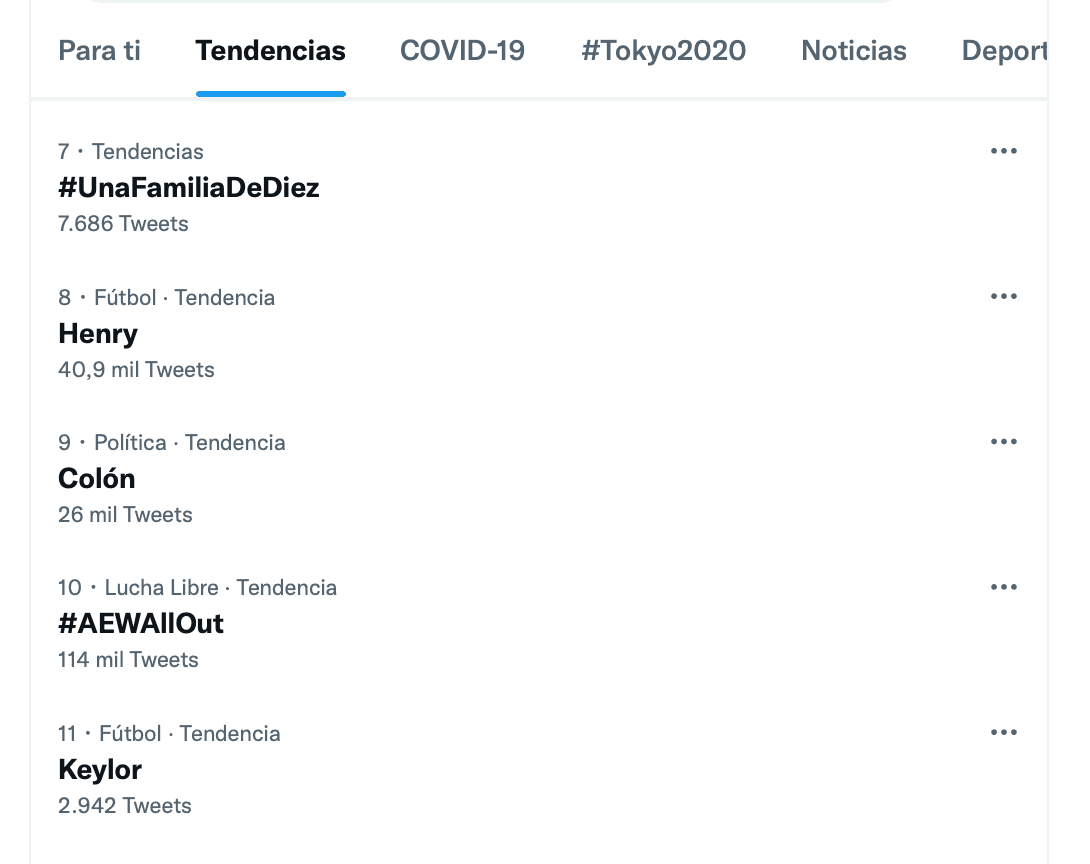The image size is (1090, 864).
Task: Select the Tendencias tab
Action: (x=270, y=51)
